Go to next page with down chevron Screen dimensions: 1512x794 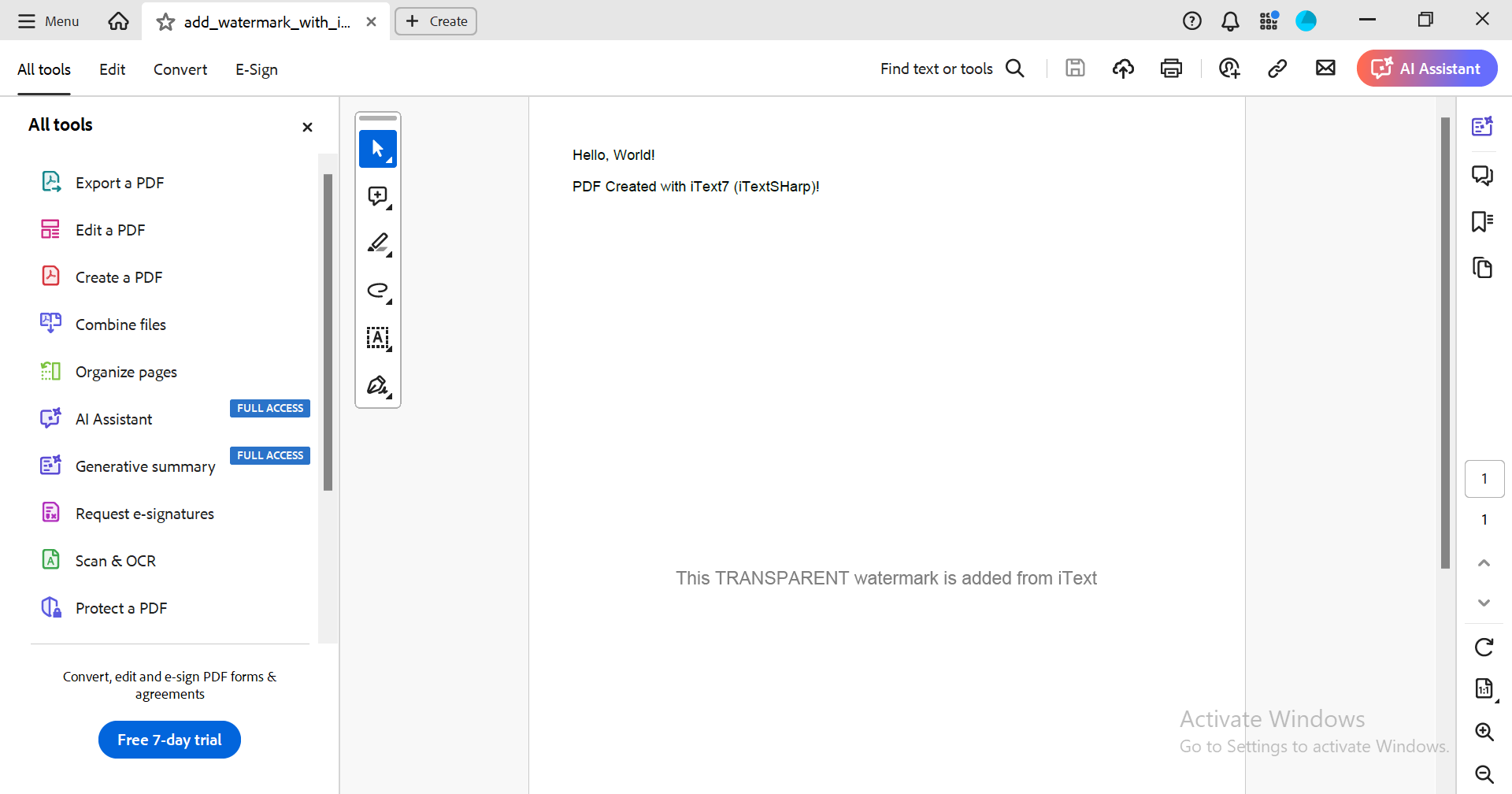point(1484,603)
